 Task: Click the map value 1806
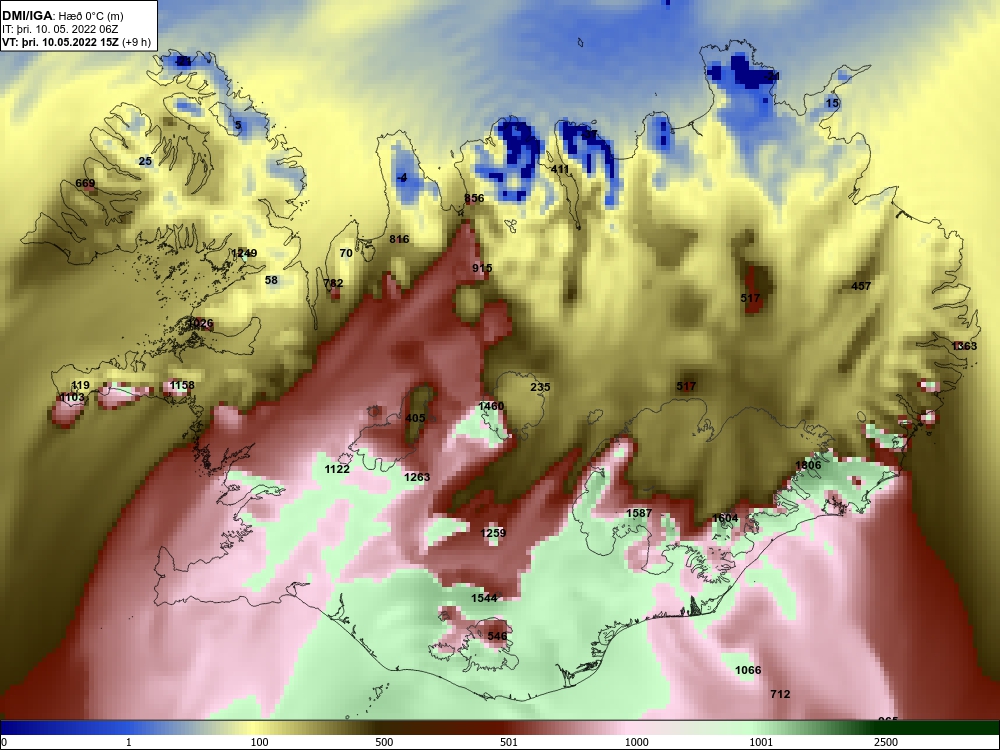[809, 466]
